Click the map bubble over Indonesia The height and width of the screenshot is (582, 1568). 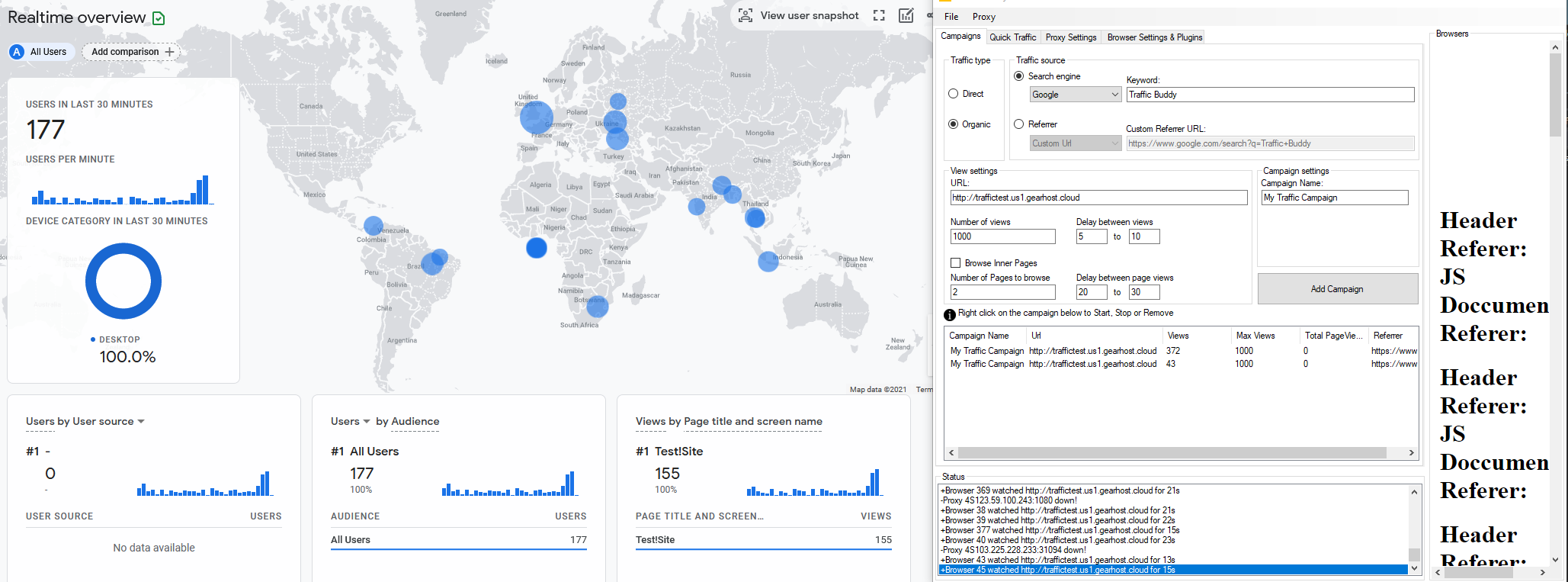tap(768, 262)
